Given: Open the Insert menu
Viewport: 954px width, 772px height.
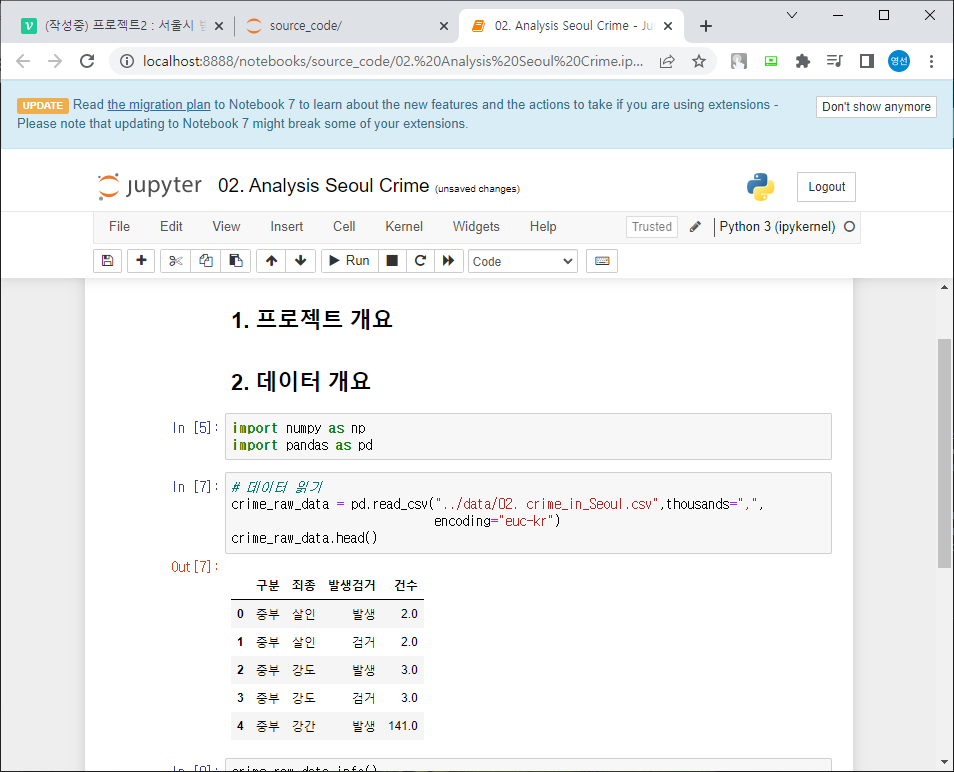Looking at the screenshot, I should [x=287, y=226].
